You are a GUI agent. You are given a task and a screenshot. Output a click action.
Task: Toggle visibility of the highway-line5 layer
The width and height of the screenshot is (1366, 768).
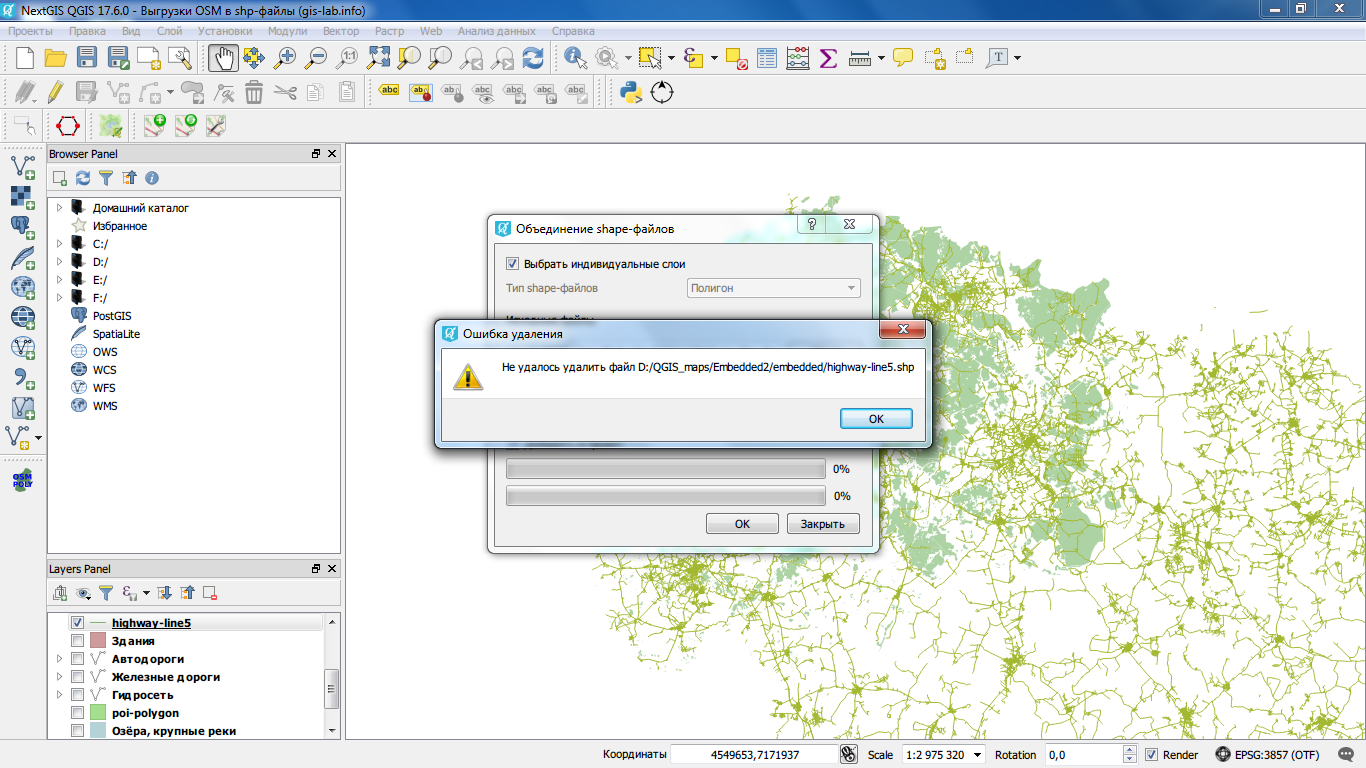click(77, 623)
